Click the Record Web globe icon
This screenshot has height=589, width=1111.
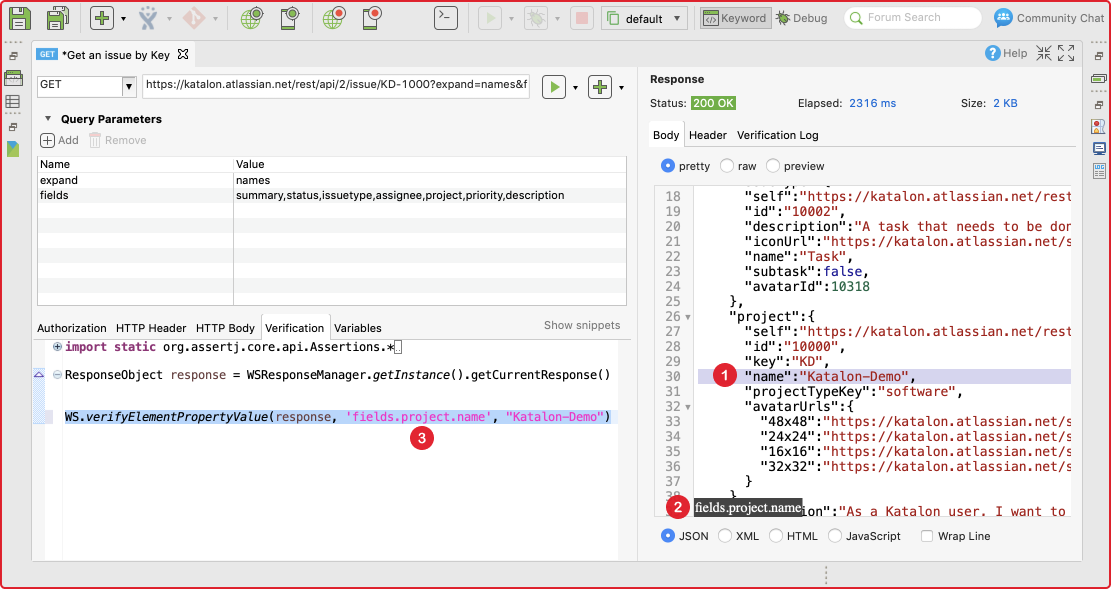(x=335, y=18)
